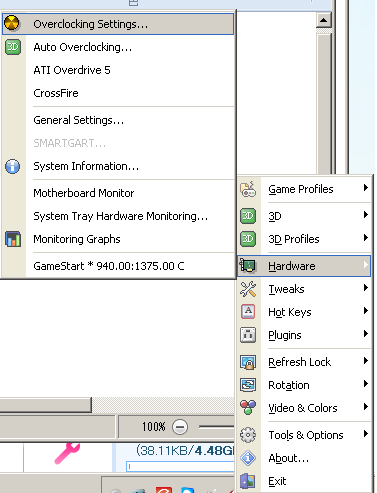Viewport: 377px width, 493px height.
Task: Open General Settings
Action: [118, 120]
